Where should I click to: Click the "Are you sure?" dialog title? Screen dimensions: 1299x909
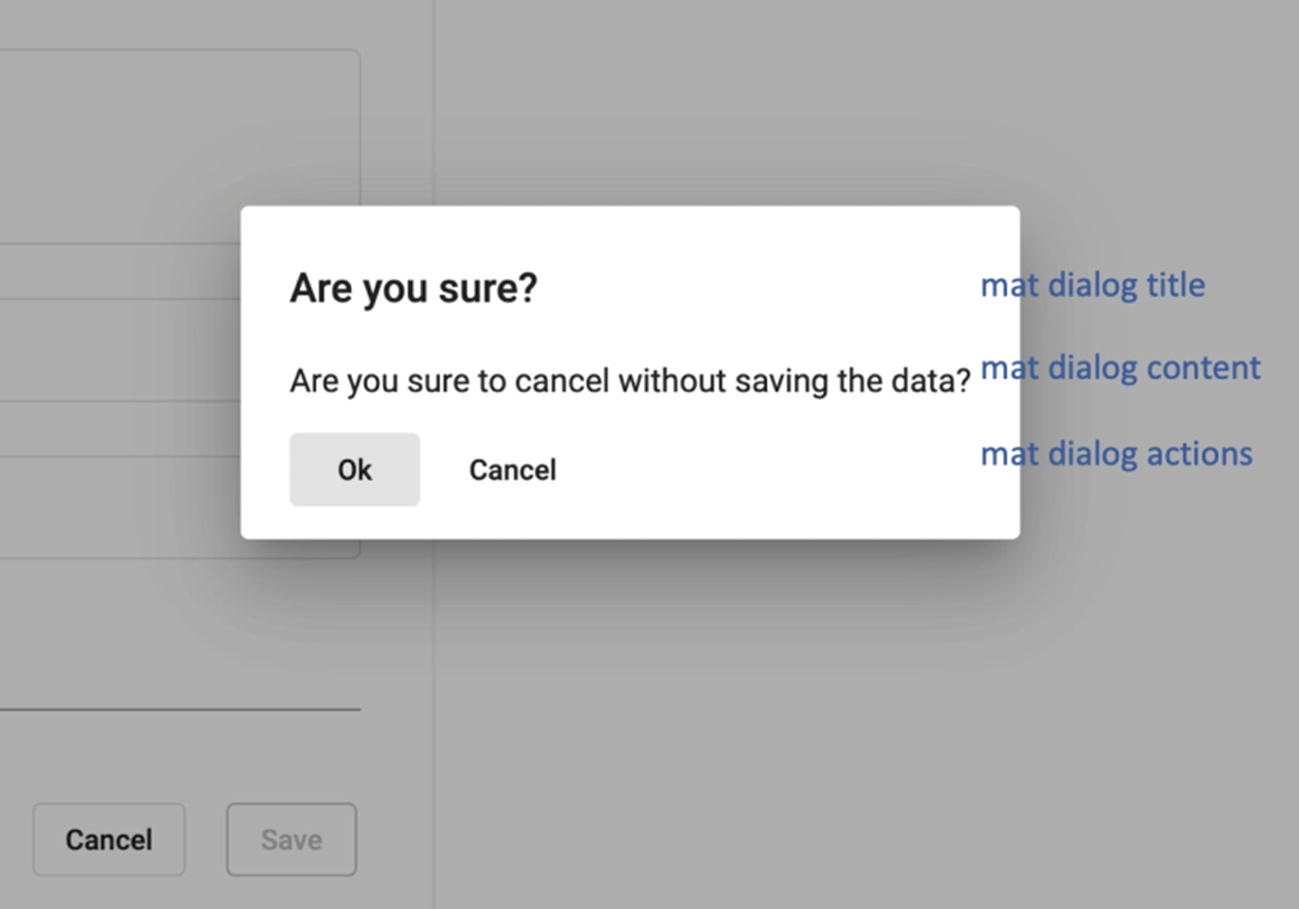pos(413,288)
